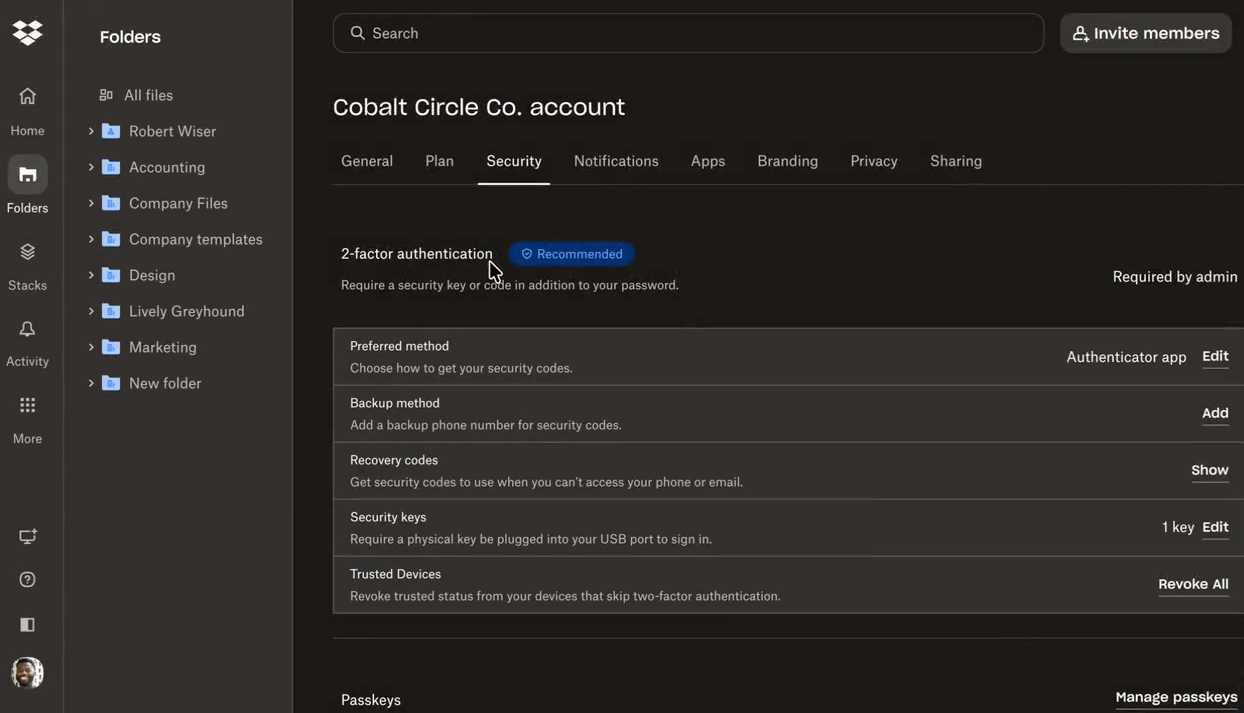1244x713 pixels.
Task: Open the Folders sidebar icon
Action: coord(27,175)
